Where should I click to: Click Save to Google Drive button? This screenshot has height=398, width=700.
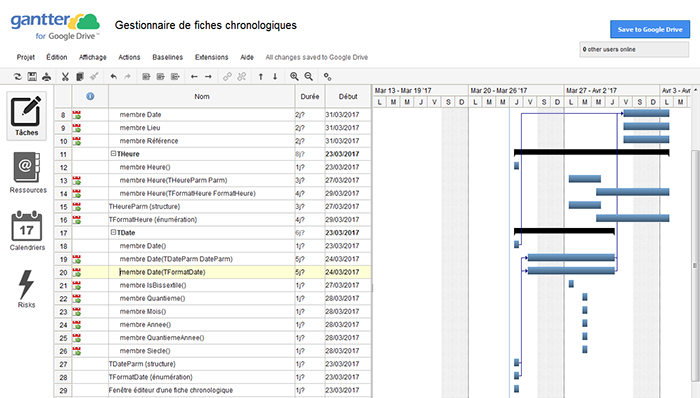pyautogui.click(x=650, y=29)
